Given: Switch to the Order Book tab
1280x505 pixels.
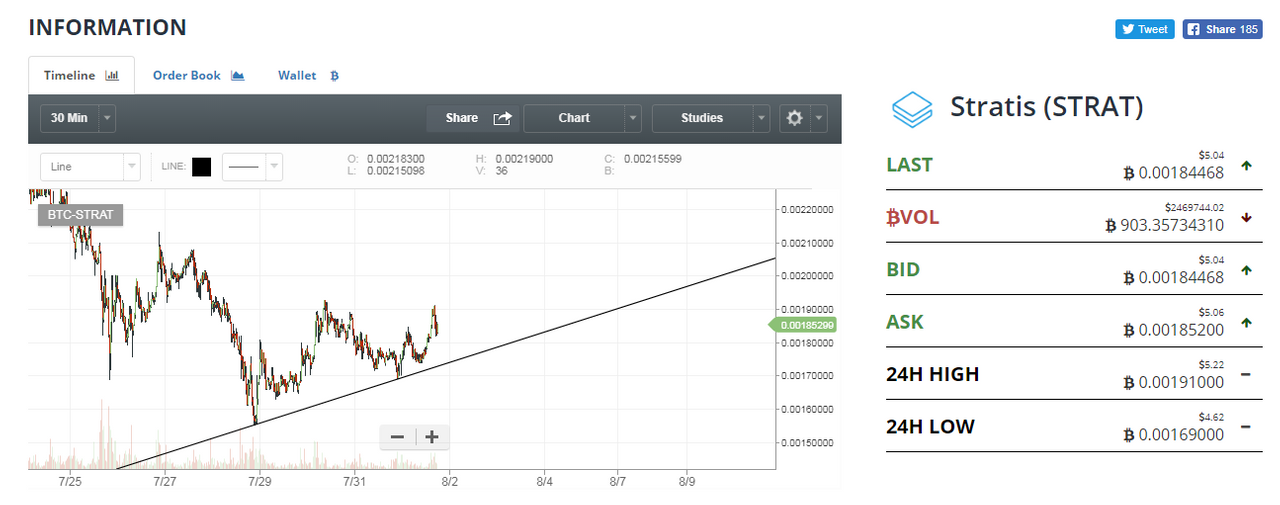Looking at the screenshot, I should click(198, 75).
